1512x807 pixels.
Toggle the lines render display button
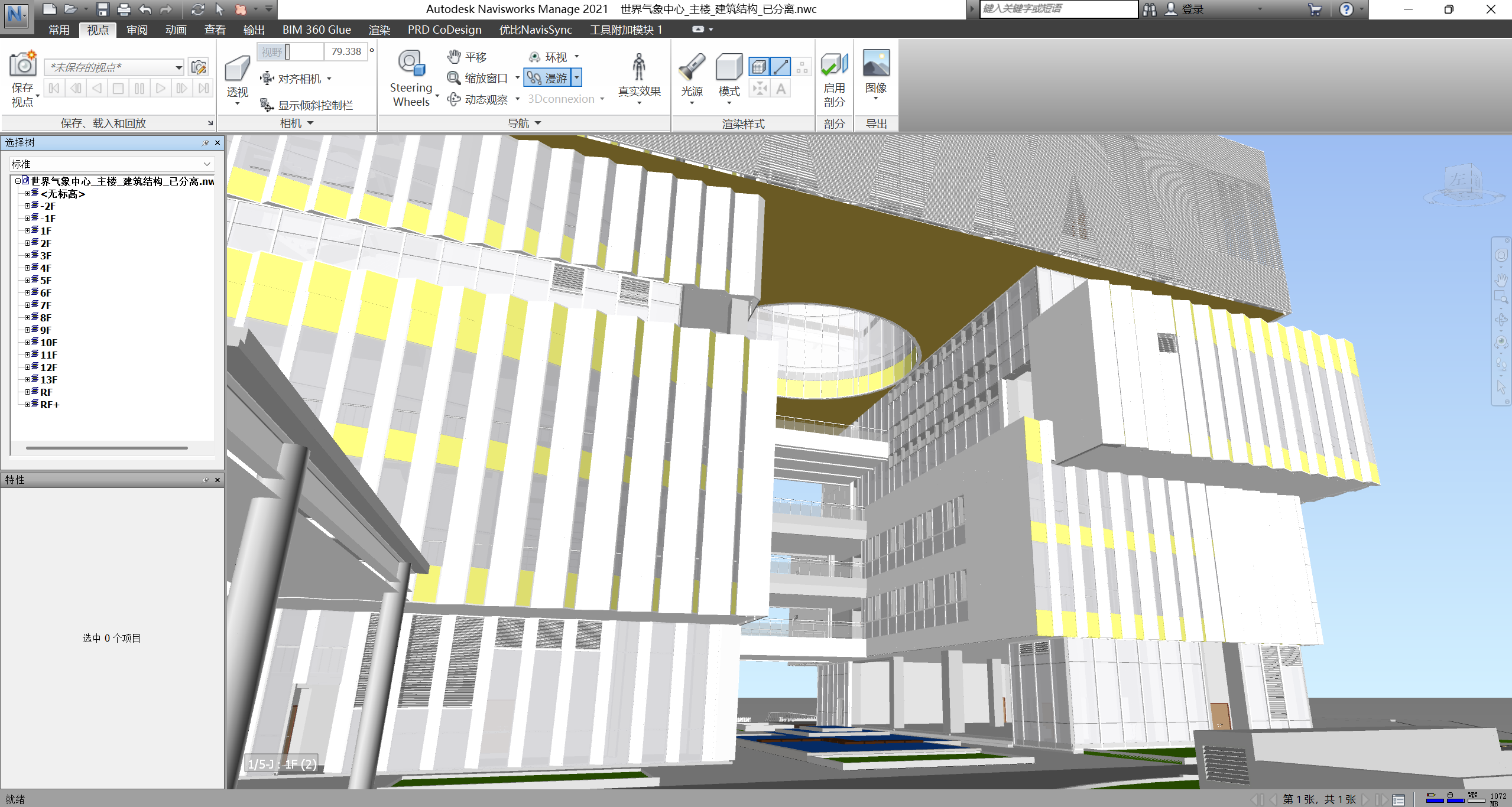(x=780, y=67)
